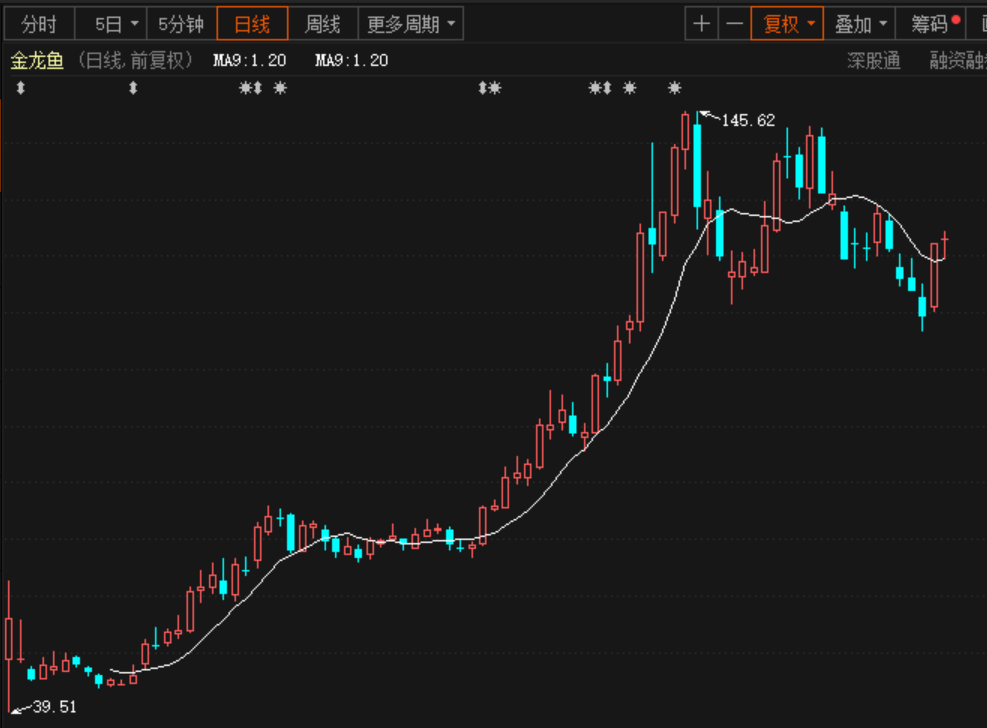Screen dimensions: 987x728
Task: Switch to the 分时 intraday tab
Action: point(39,24)
